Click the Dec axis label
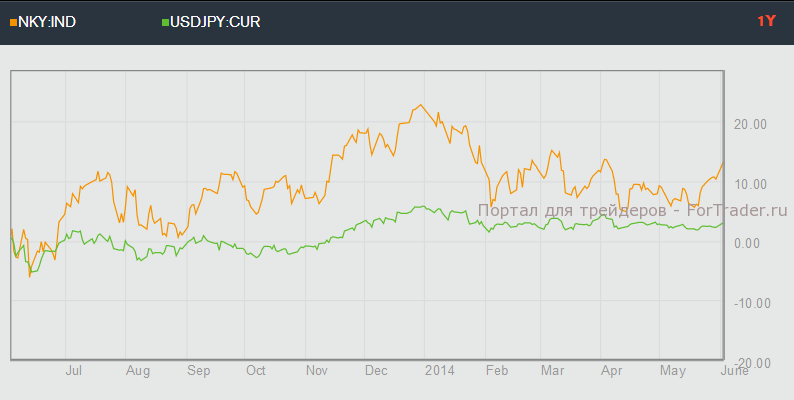Viewport: 794px width, 400px height. (377, 371)
